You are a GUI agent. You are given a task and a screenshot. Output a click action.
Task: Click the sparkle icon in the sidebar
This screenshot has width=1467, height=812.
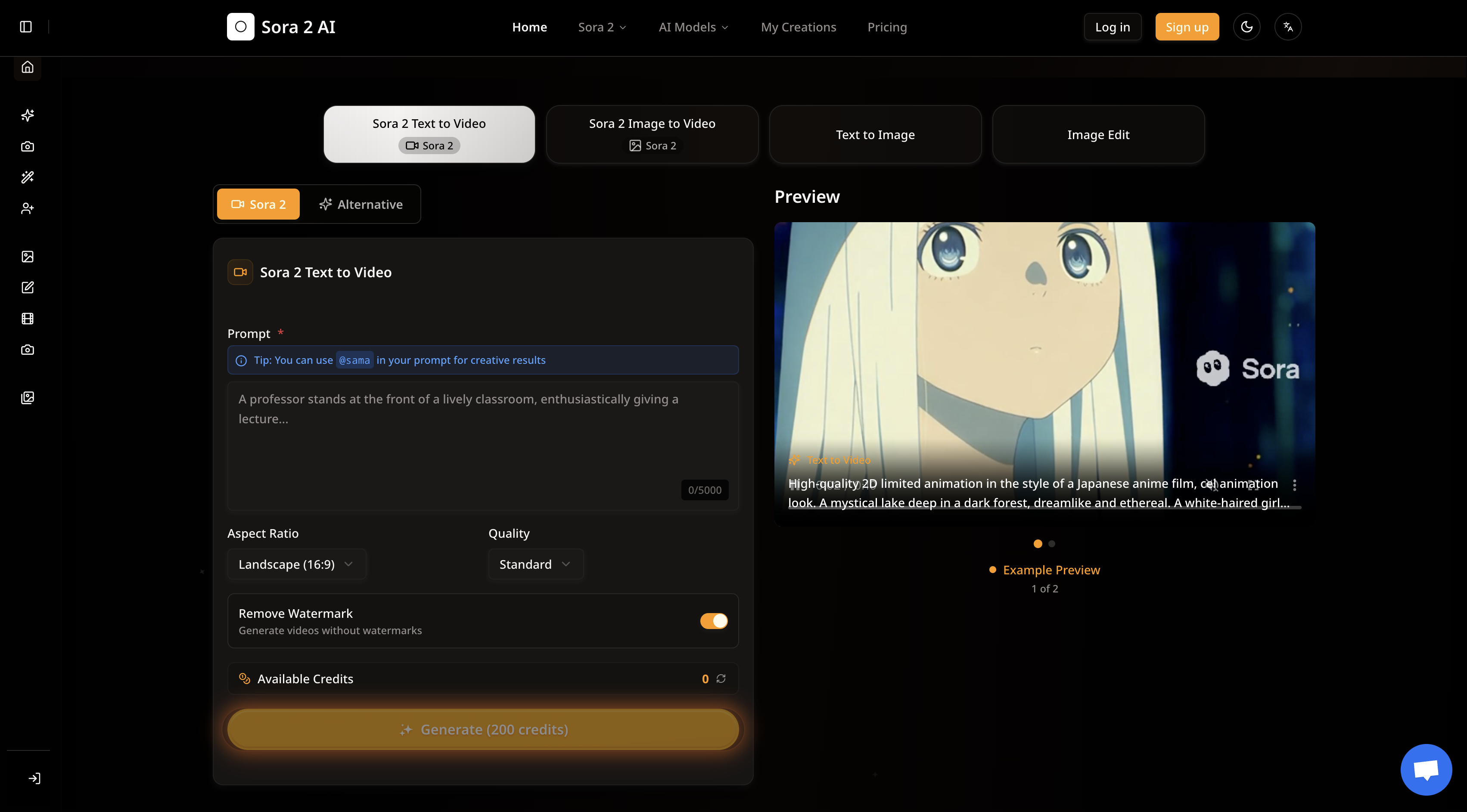pyautogui.click(x=27, y=115)
